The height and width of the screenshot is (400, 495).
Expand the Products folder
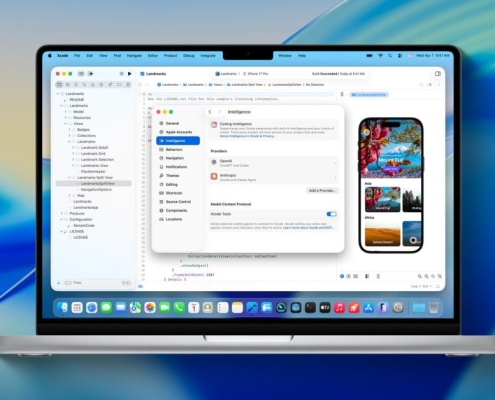tap(62, 213)
